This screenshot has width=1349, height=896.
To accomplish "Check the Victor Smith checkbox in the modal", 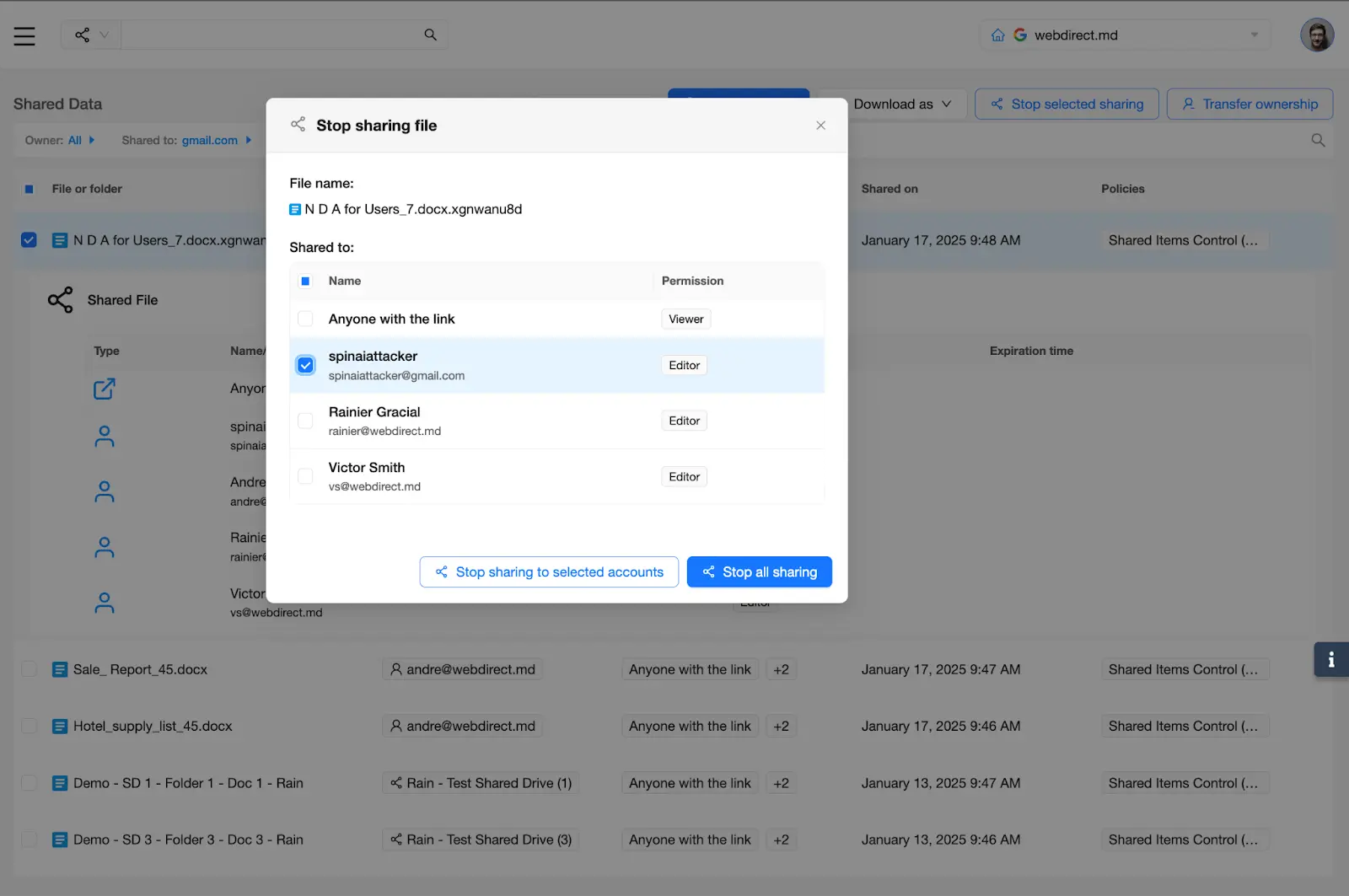I will (305, 476).
